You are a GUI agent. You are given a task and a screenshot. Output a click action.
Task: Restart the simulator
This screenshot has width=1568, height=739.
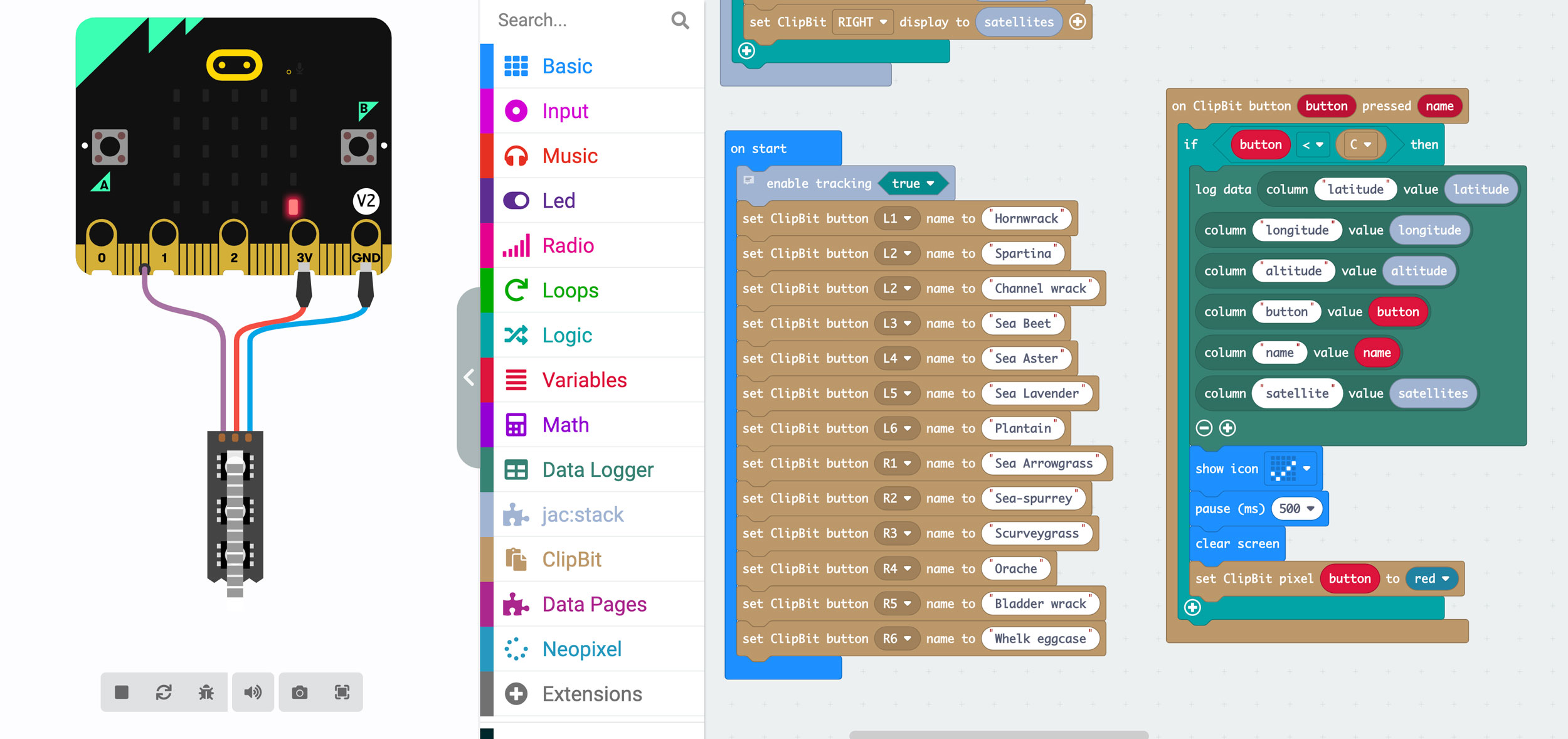click(164, 692)
